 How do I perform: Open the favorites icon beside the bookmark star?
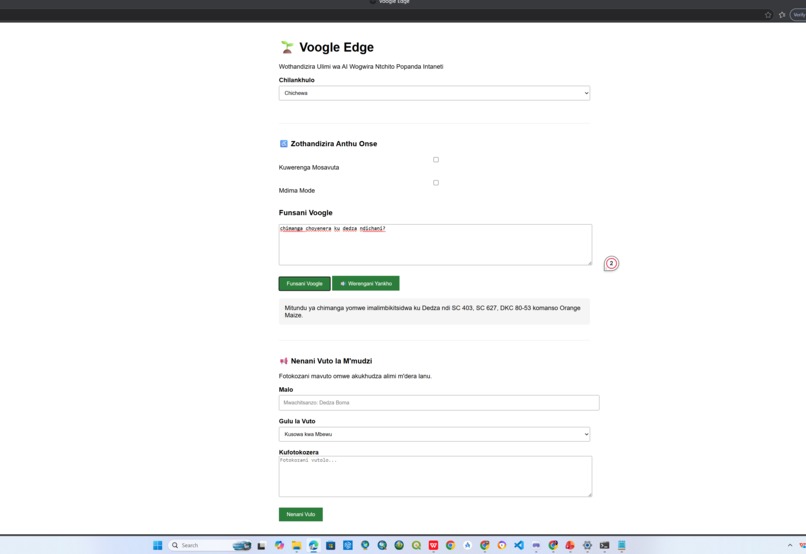coord(782,15)
